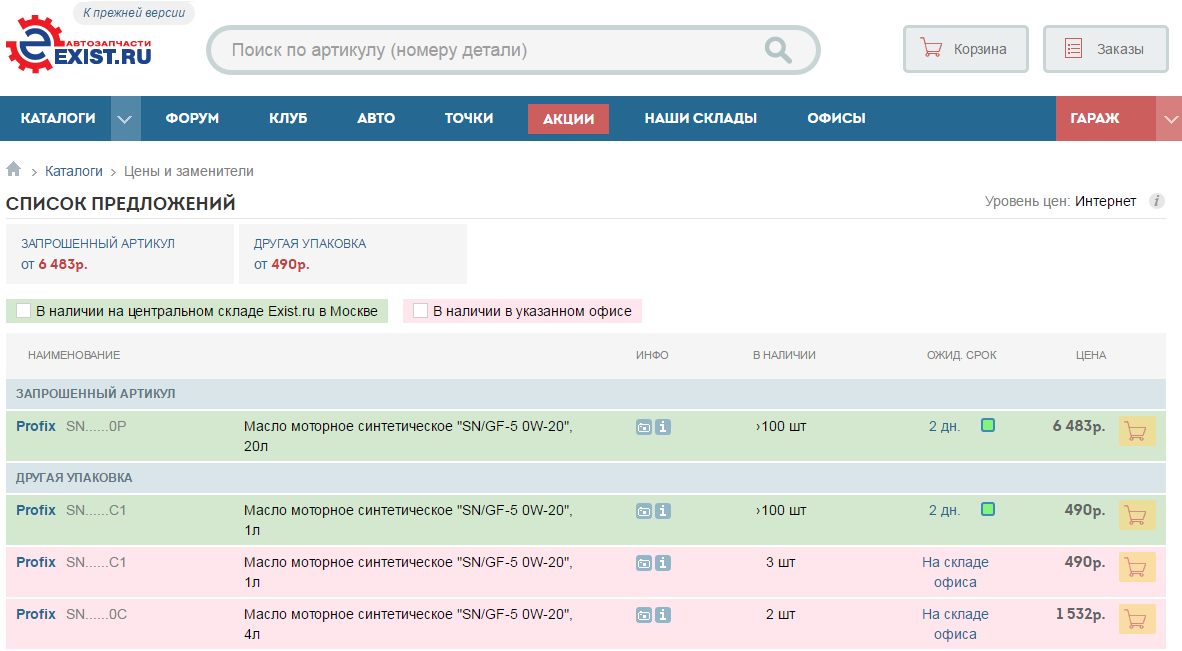Click the Exist.ru logo
The width and height of the screenshot is (1182, 651).
click(x=79, y=44)
